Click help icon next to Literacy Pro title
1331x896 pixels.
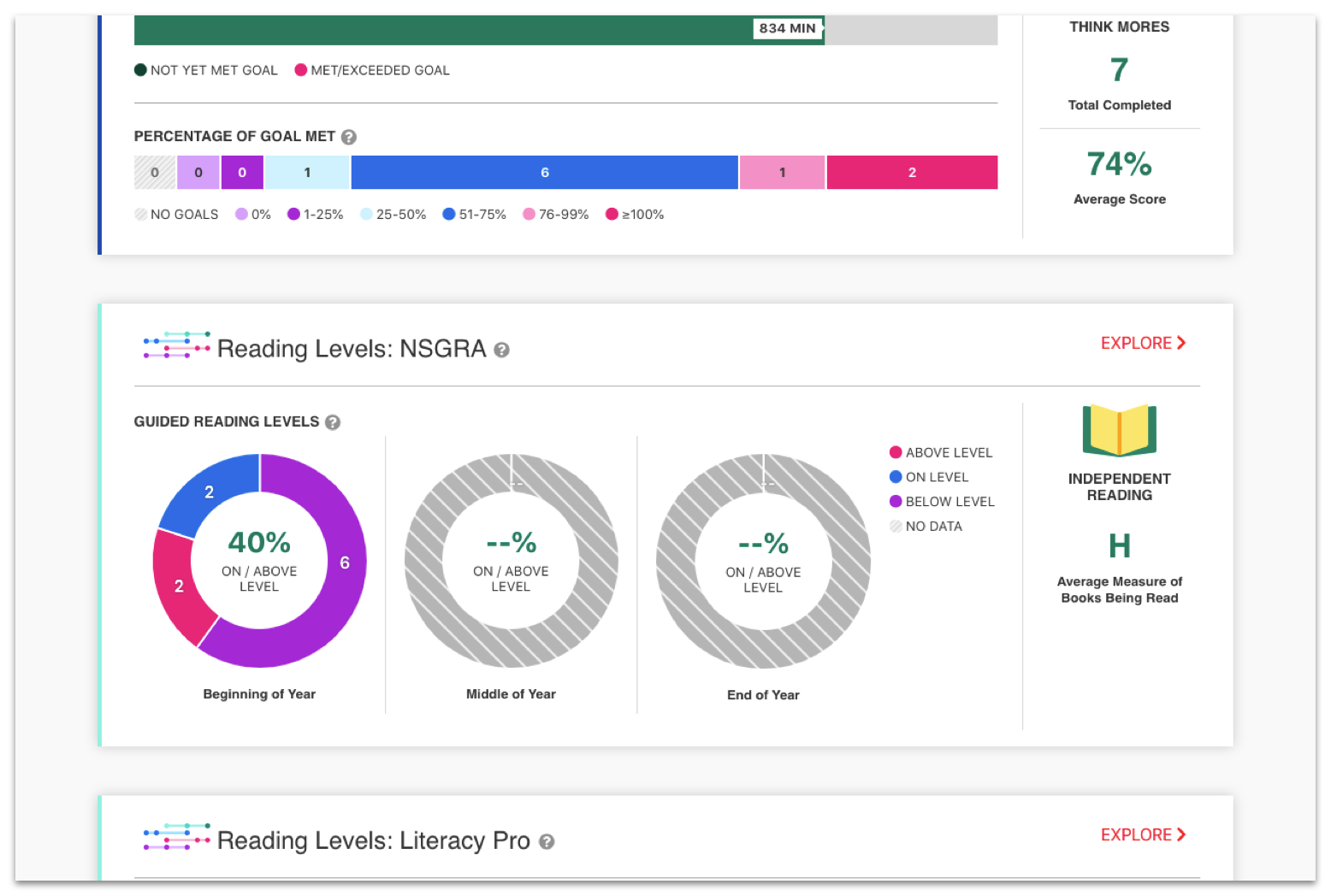coord(547,842)
